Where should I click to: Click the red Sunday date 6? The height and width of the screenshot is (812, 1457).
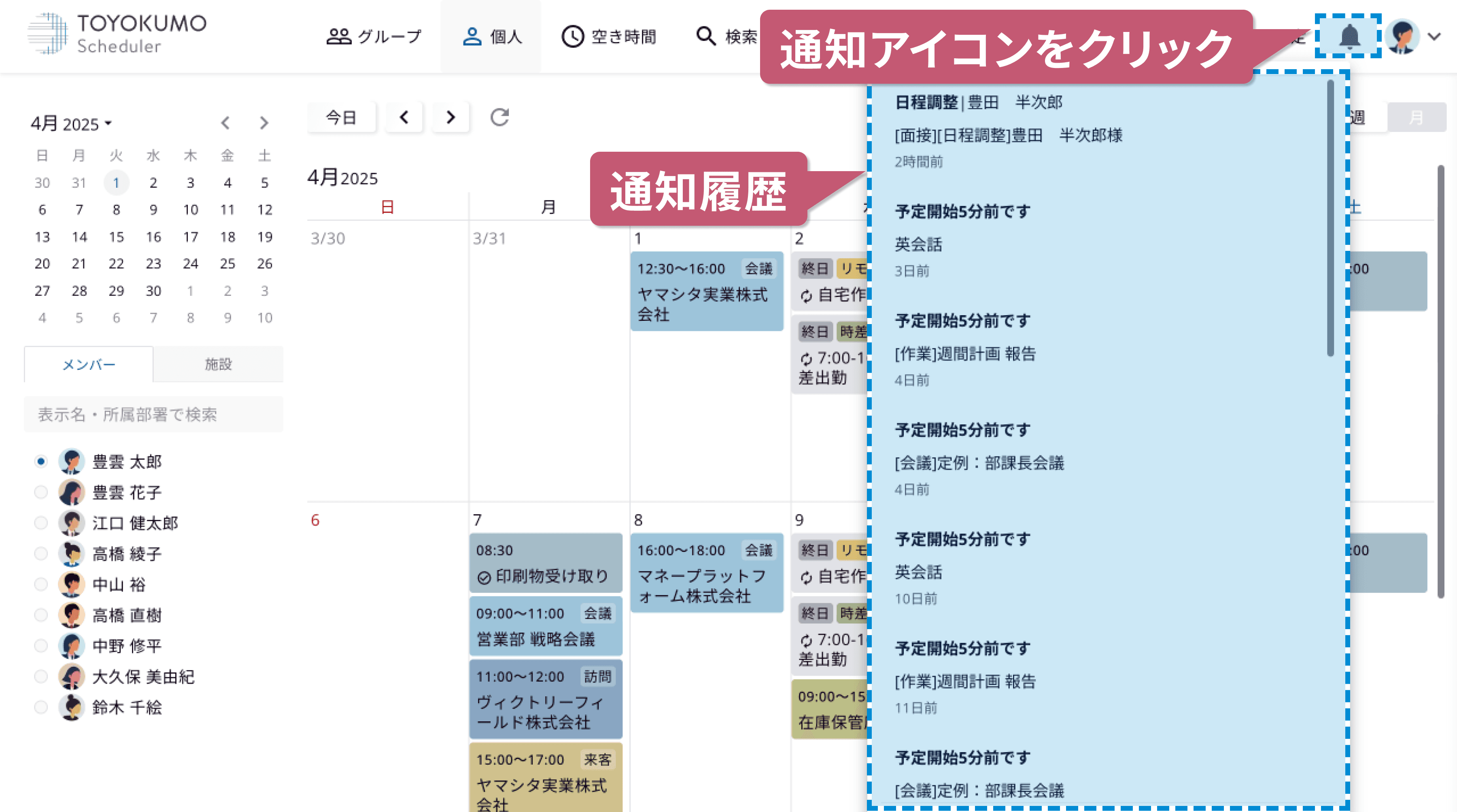pos(315,519)
